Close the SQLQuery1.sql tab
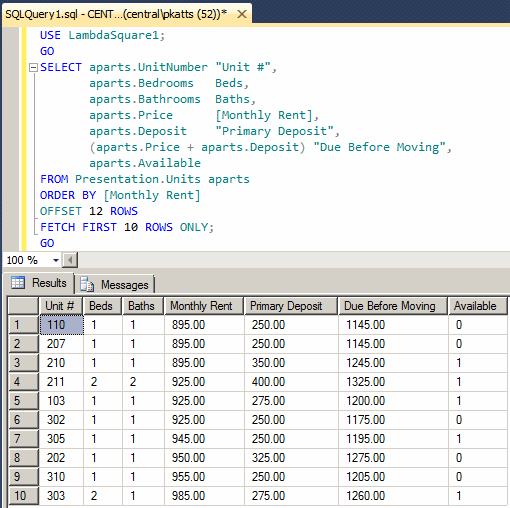This screenshot has height=508, width=510. 242,14
